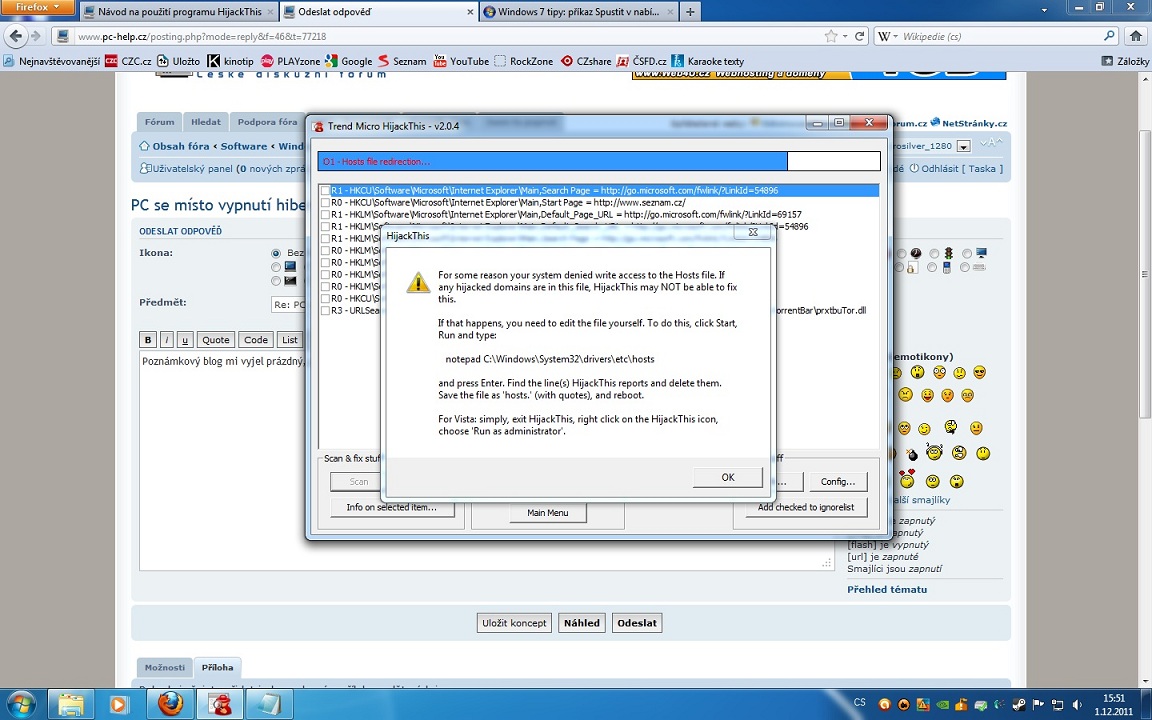1152x720 pixels.
Task: Open the Fórum tab on the forum
Action: (159, 122)
